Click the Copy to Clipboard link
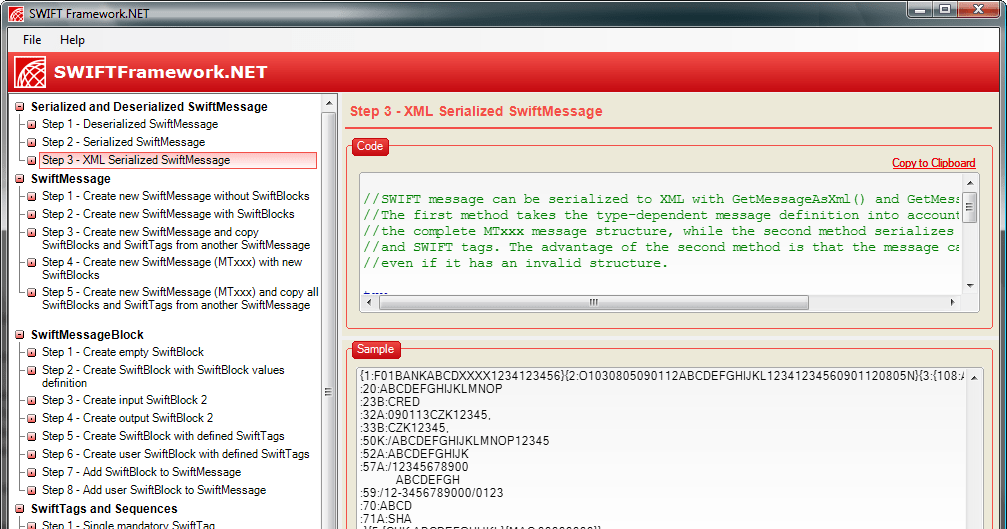The height and width of the screenshot is (529, 1007). click(934, 163)
